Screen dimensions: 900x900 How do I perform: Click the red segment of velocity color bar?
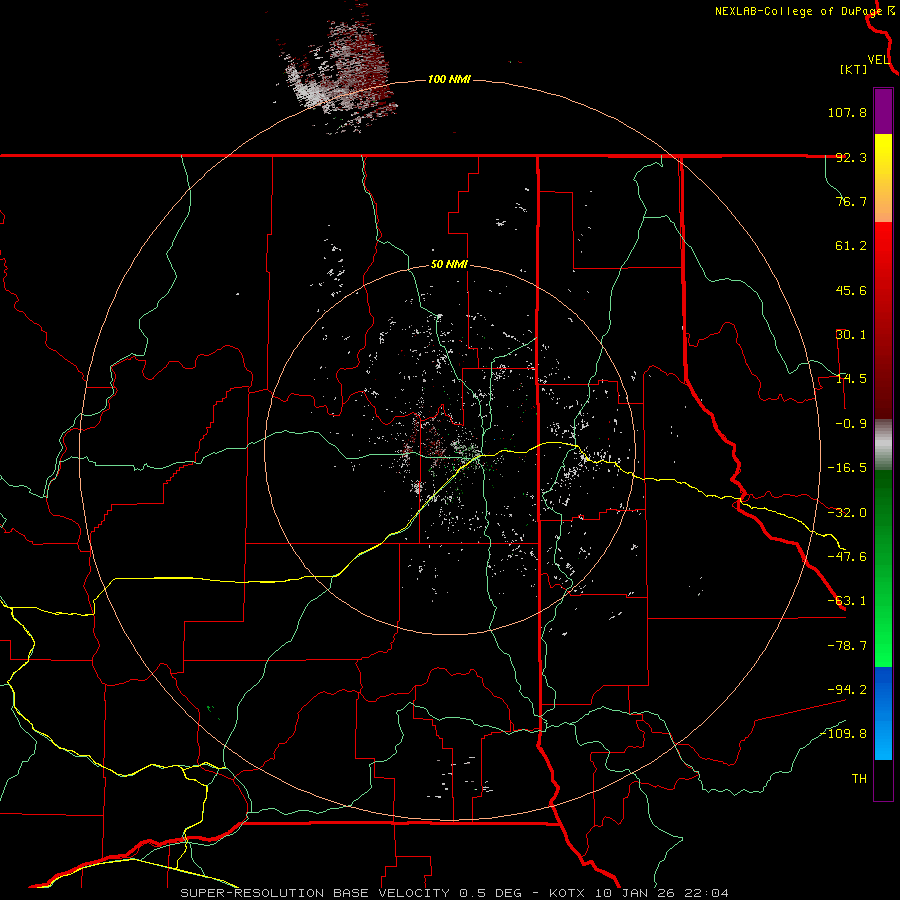tap(883, 320)
